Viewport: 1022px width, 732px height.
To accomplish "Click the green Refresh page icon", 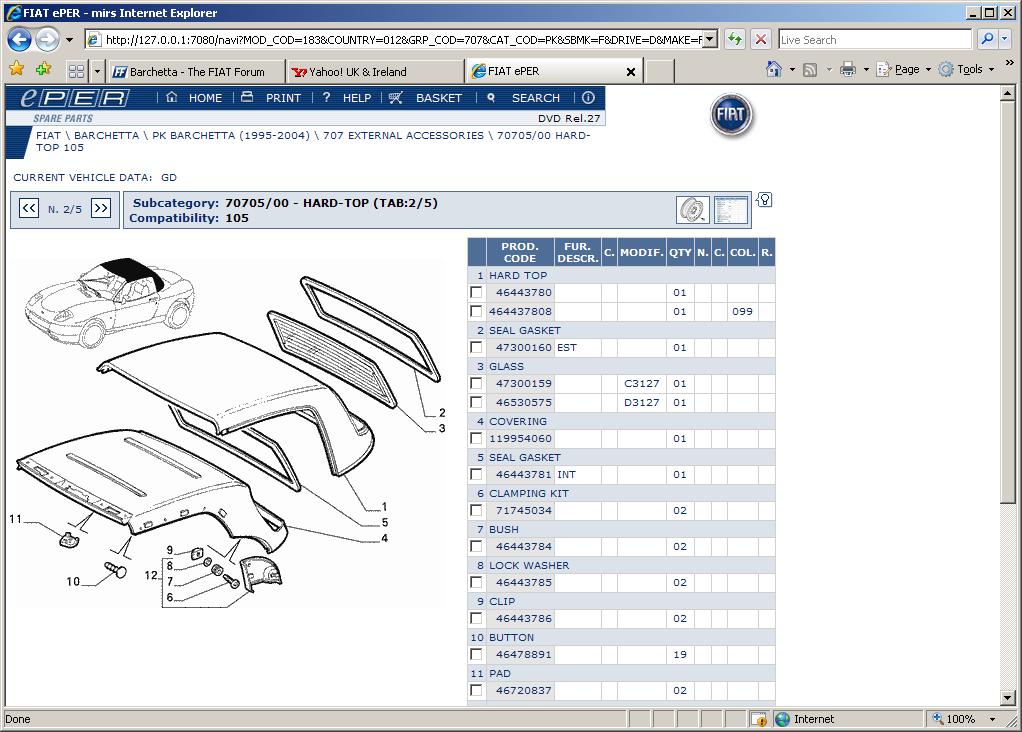I will pos(735,39).
